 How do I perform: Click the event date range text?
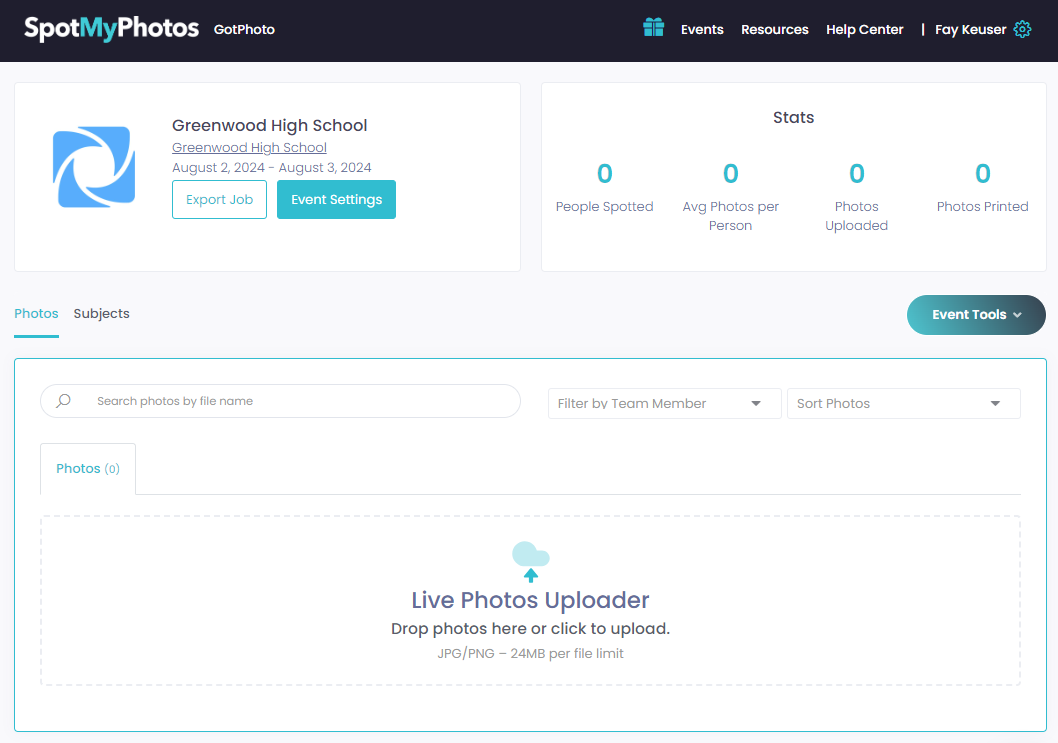click(271, 167)
